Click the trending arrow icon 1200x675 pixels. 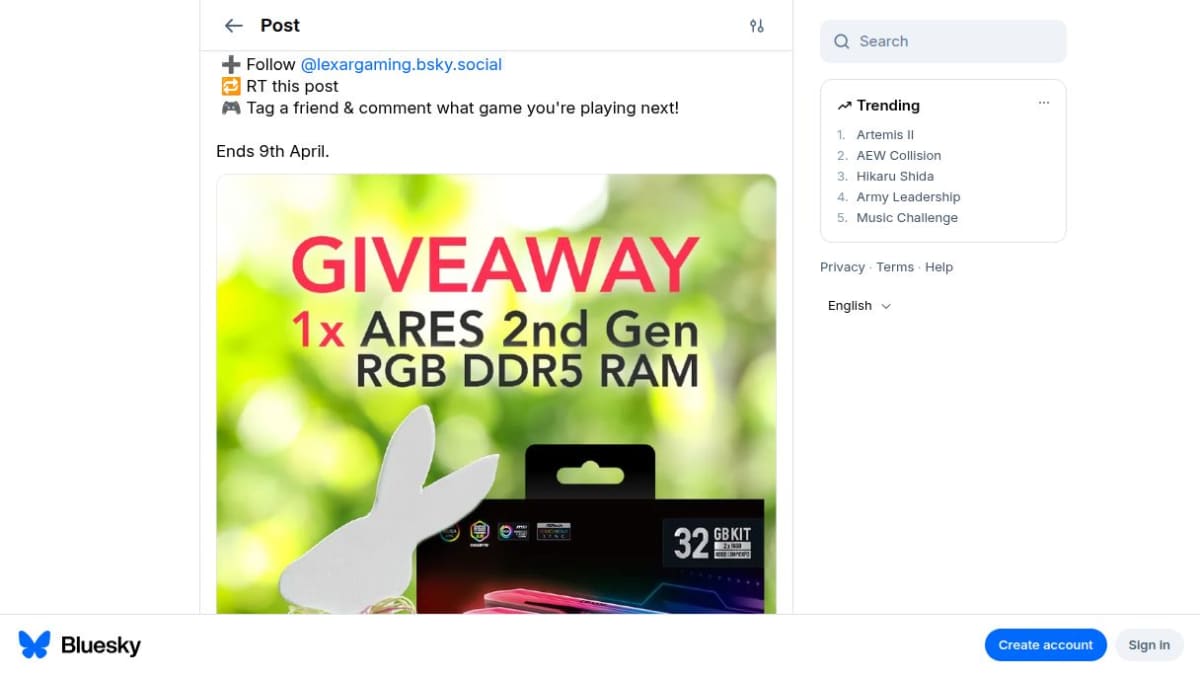click(844, 106)
